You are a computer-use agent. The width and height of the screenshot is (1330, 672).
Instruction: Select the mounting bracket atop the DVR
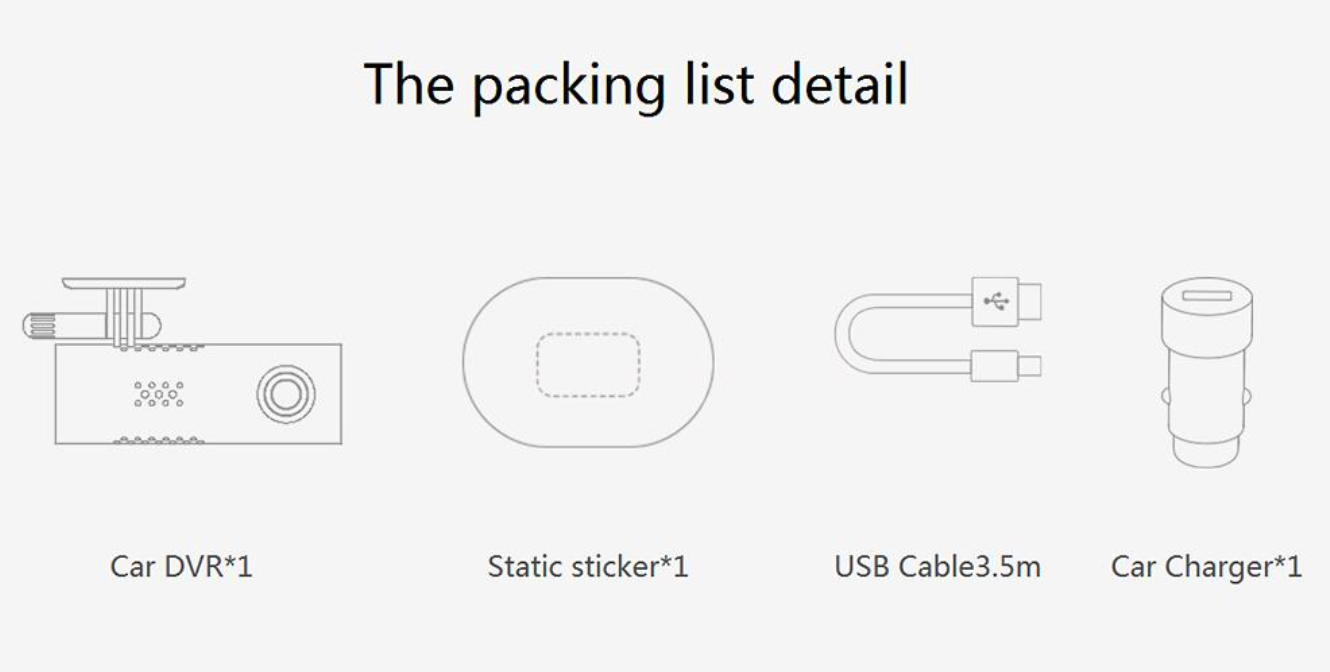pos(124,285)
